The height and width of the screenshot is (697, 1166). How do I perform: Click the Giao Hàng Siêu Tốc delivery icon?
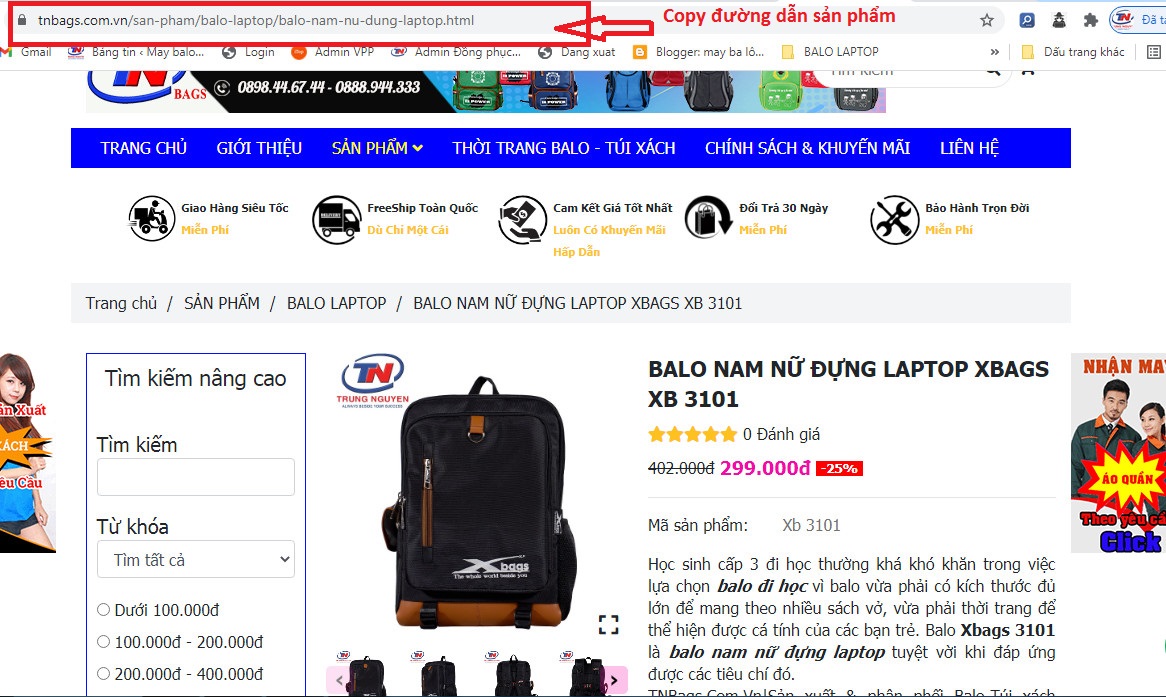tap(152, 219)
